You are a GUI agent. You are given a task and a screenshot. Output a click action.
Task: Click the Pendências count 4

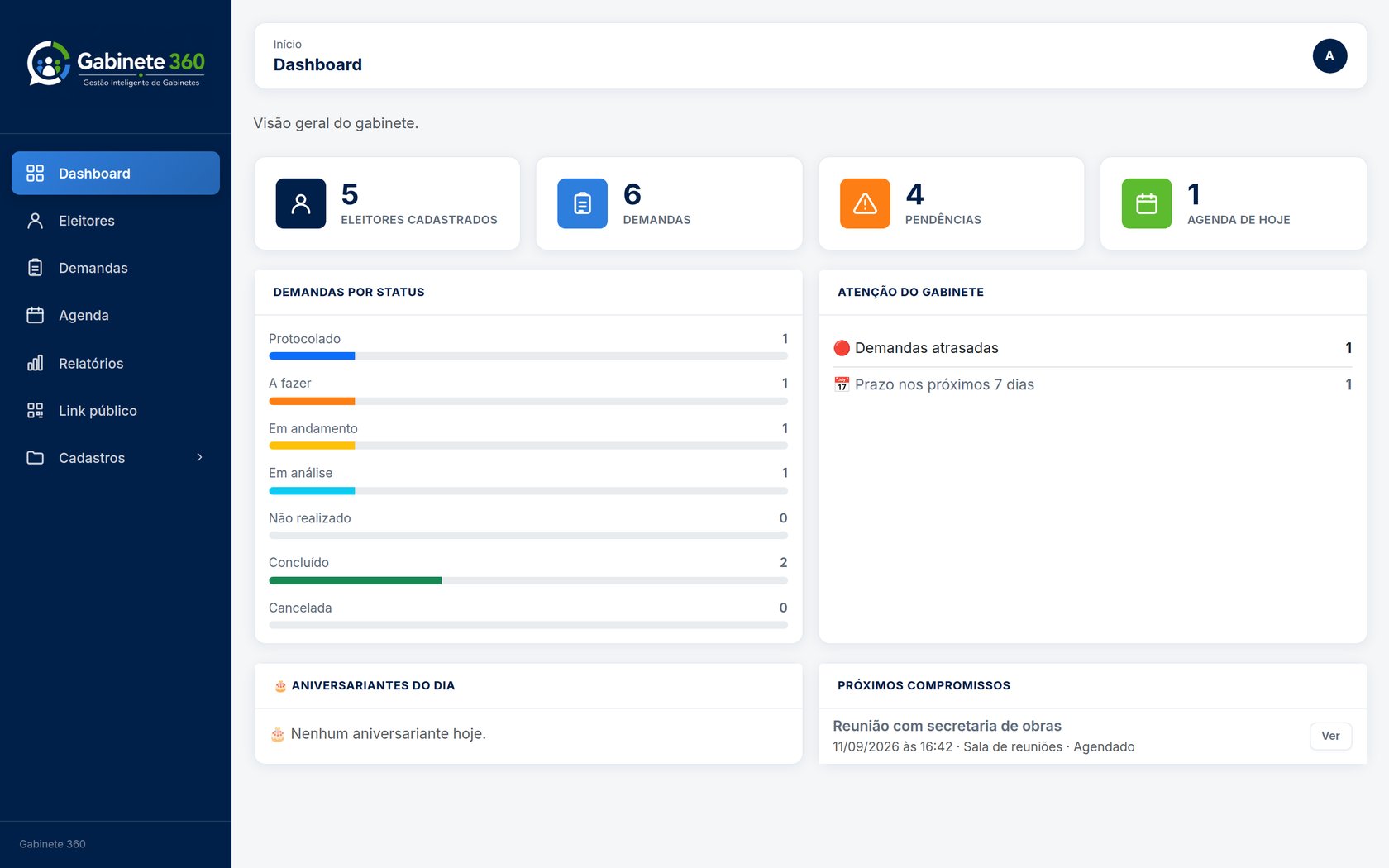coord(914,194)
